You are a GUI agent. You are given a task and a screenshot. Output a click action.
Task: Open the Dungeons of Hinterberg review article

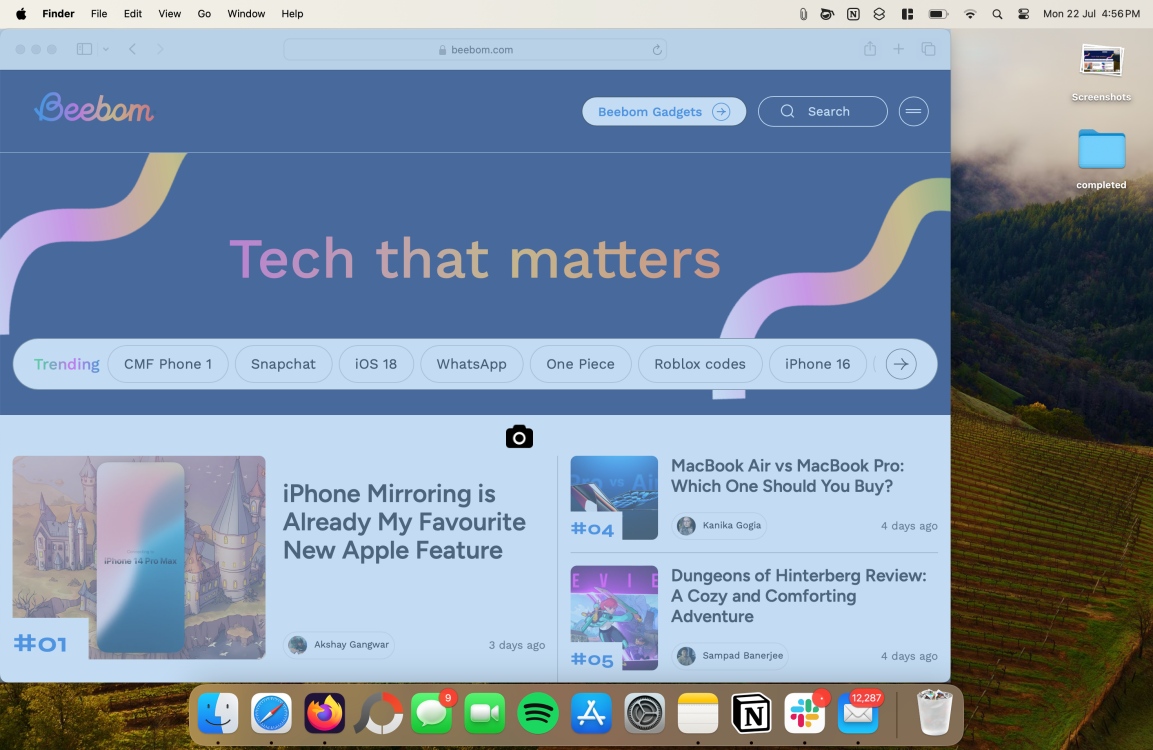(x=798, y=596)
